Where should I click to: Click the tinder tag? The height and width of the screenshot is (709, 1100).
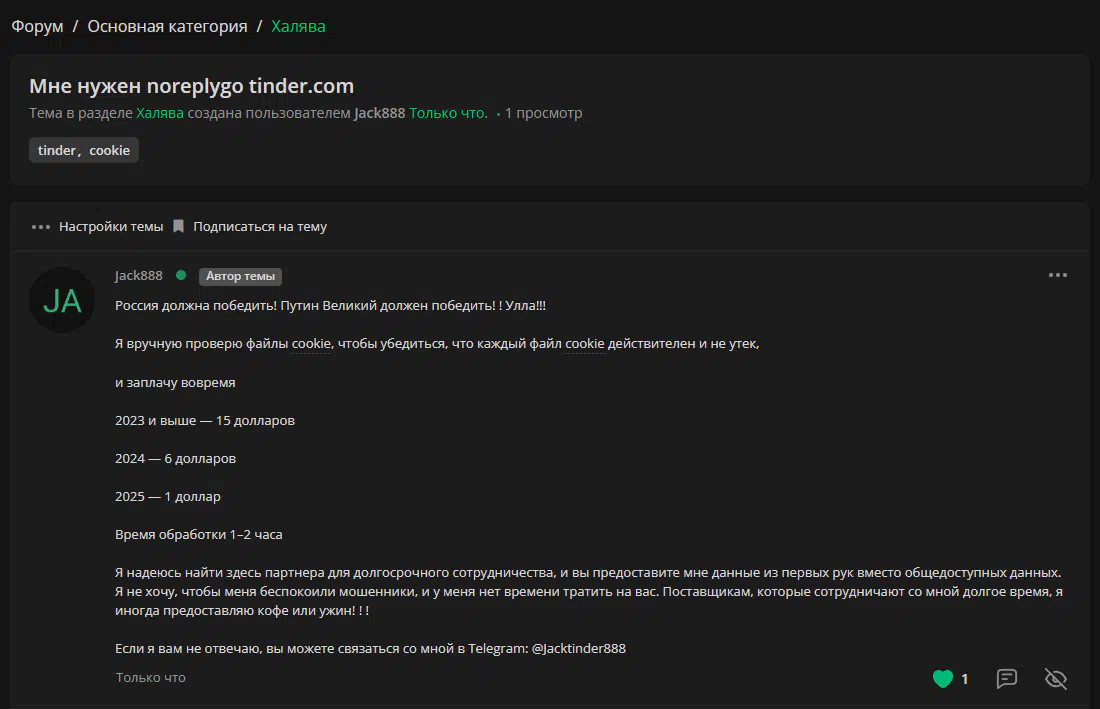[x=57, y=150]
